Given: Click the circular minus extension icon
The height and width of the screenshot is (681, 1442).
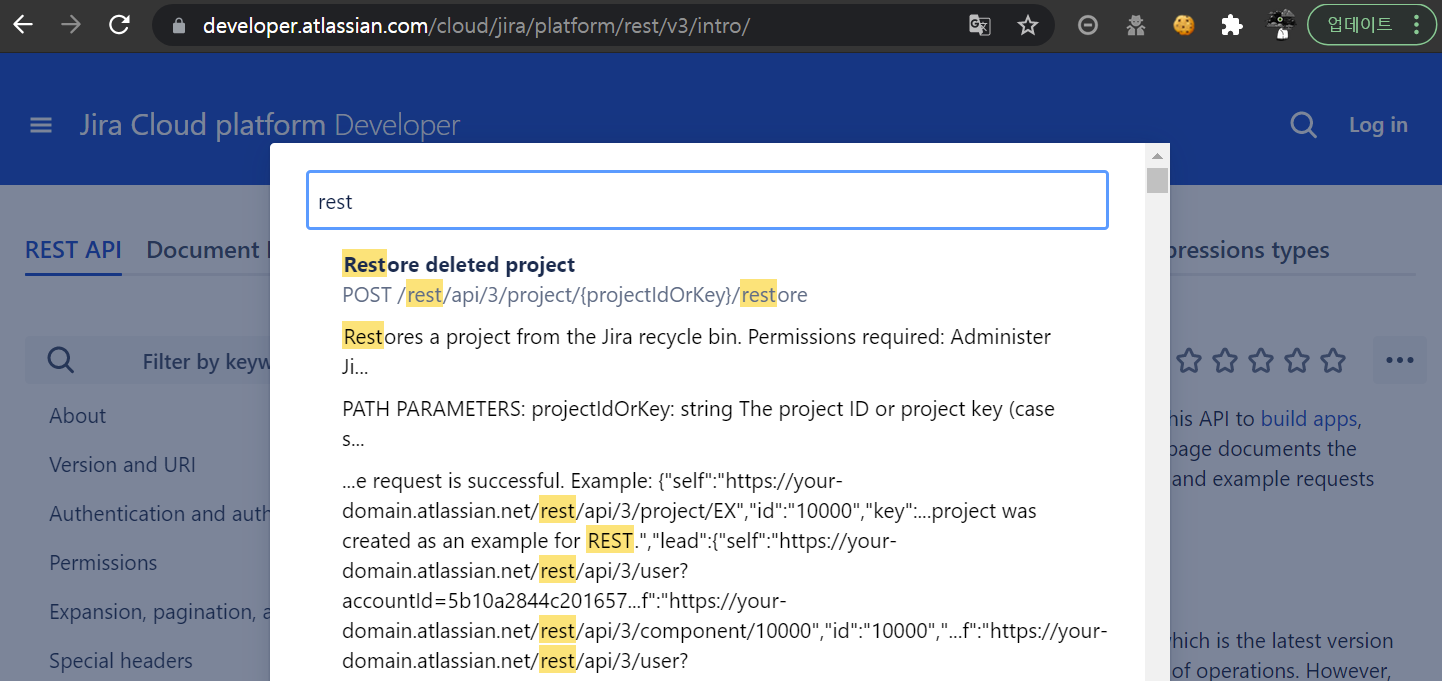Looking at the screenshot, I should [x=1088, y=25].
